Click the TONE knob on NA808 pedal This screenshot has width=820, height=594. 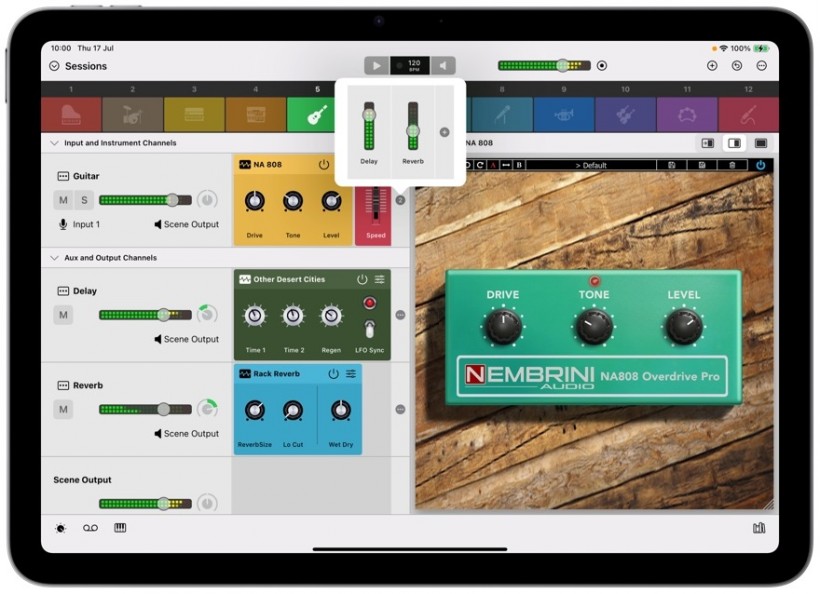click(594, 326)
